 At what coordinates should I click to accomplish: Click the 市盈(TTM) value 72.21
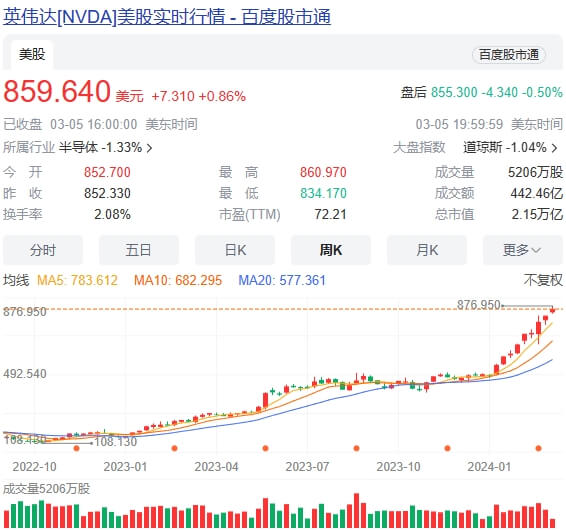click(x=330, y=214)
